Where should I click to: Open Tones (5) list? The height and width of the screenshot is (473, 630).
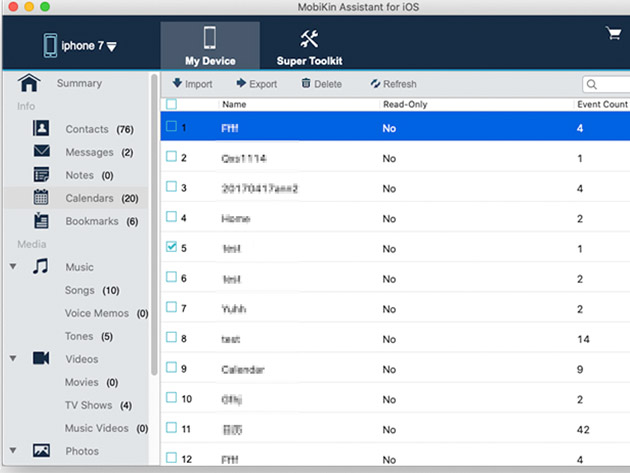[x=89, y=336]
